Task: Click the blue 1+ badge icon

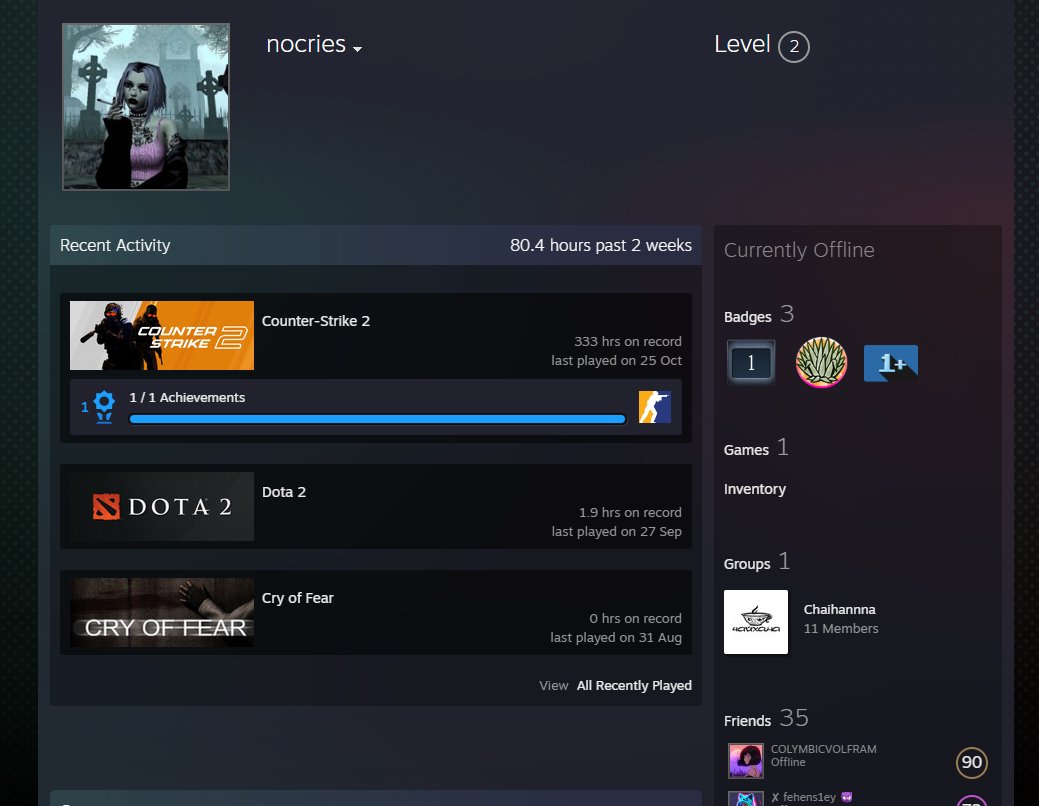Action: [x=891, y=363]
